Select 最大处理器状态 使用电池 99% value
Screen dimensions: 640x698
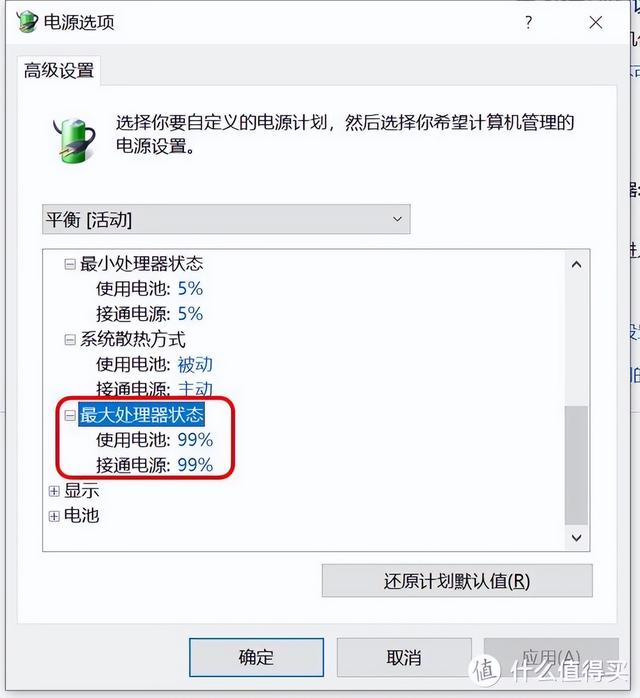tap(195, 440)
